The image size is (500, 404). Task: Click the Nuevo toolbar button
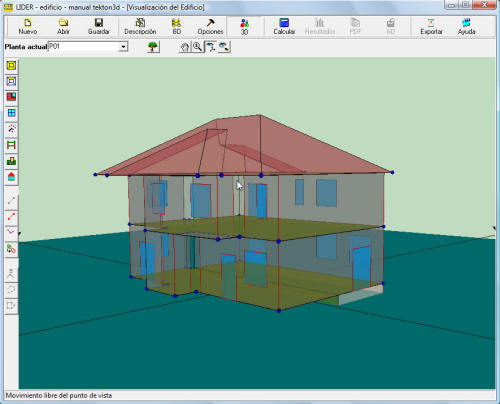pyautogui.click(x=28, y=27)
